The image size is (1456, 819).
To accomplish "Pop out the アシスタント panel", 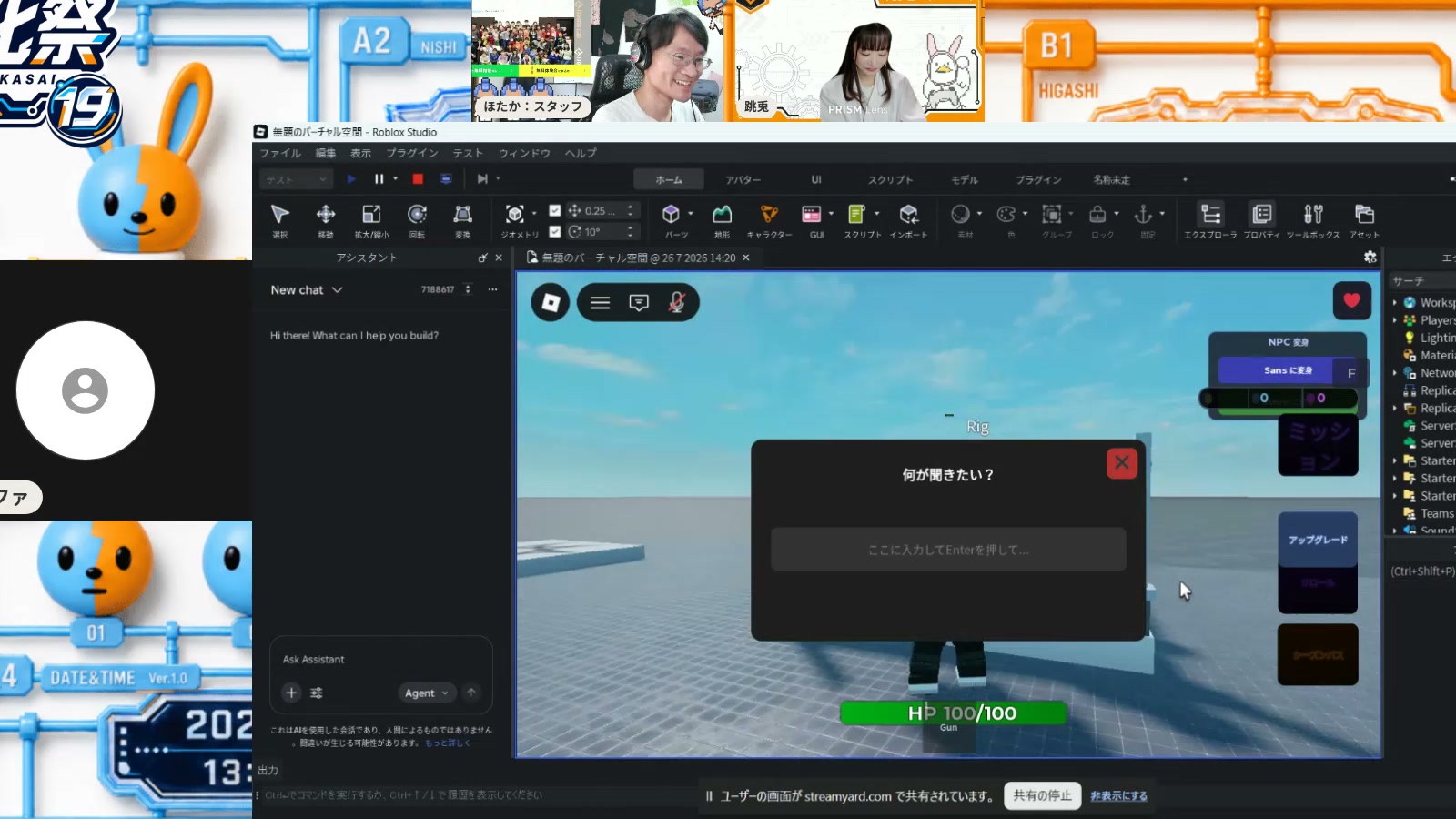I will tap(482, 258).
